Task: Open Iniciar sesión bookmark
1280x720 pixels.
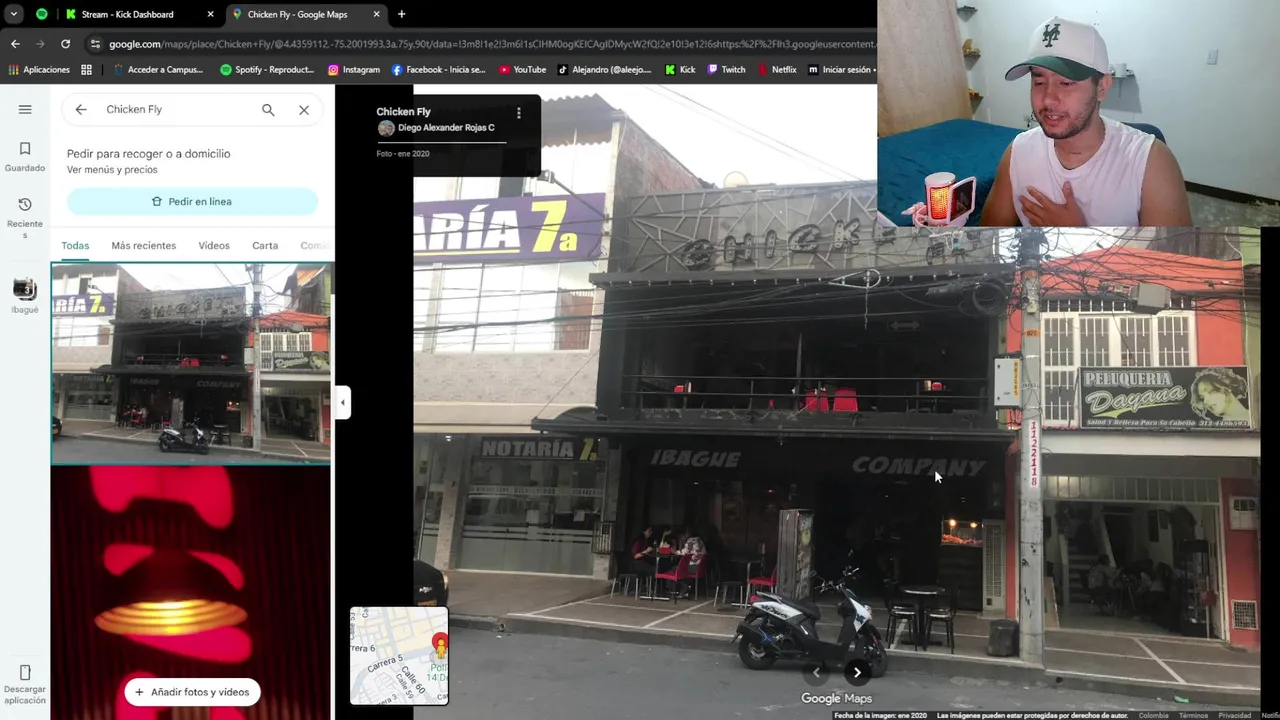Action: (840, 70)
